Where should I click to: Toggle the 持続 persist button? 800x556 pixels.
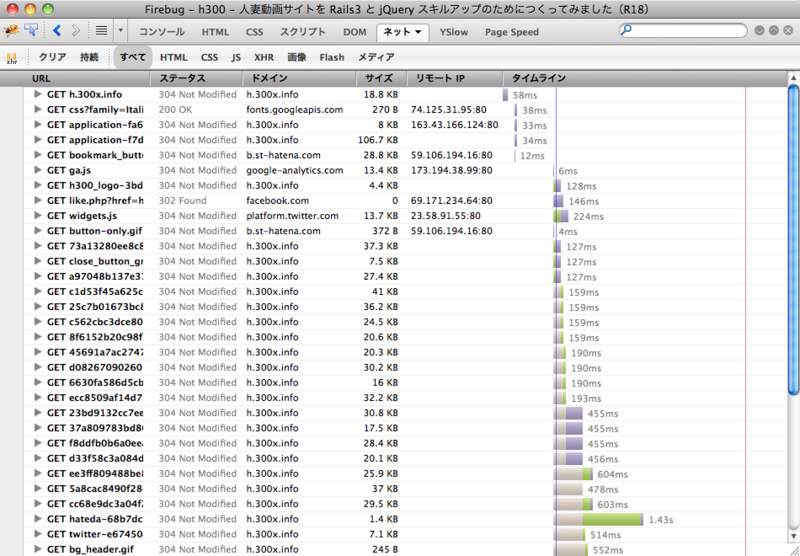(x=89, y=57)
